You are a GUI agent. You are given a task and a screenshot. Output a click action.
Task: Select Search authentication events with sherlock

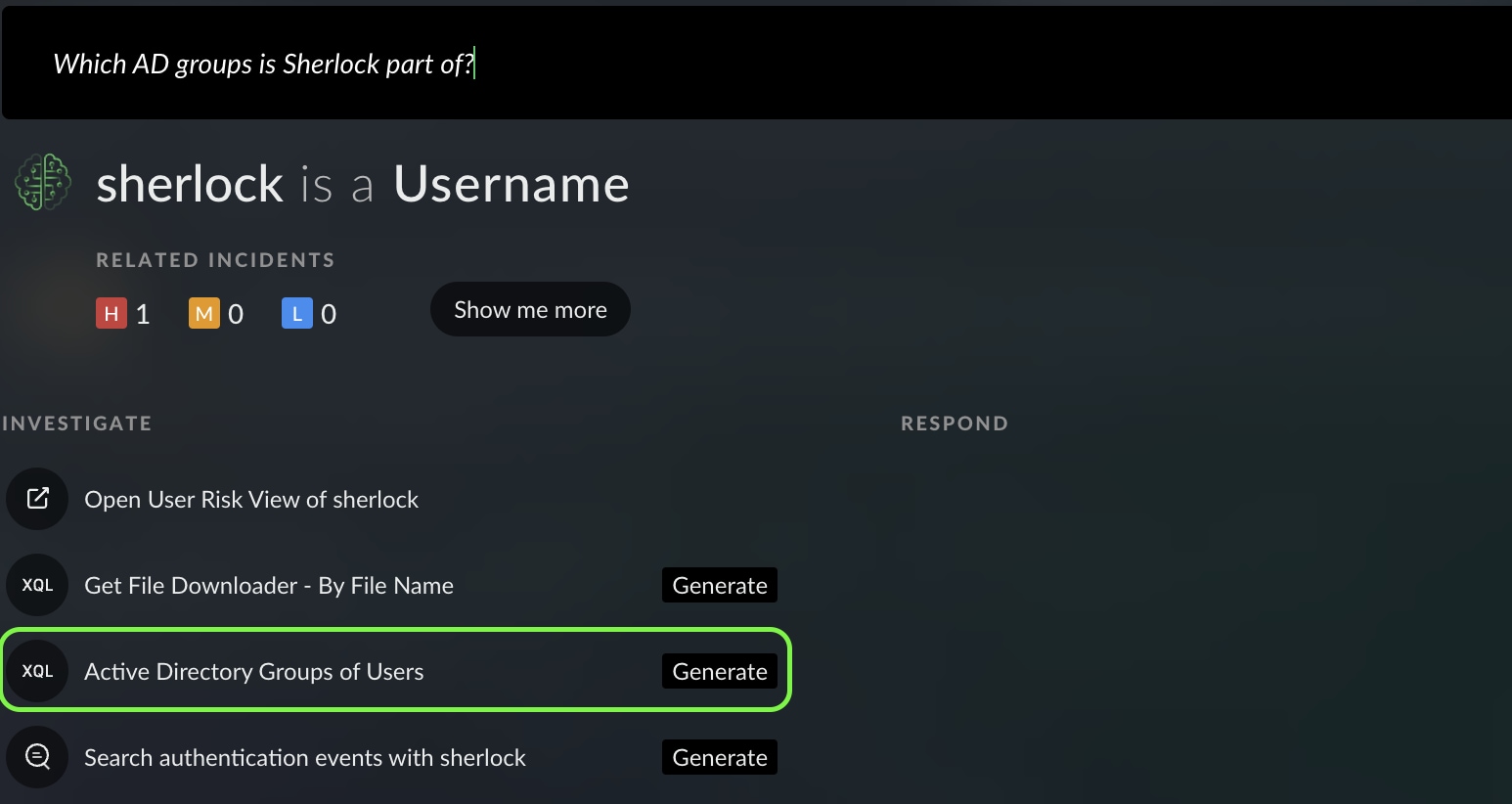point(305,758)
